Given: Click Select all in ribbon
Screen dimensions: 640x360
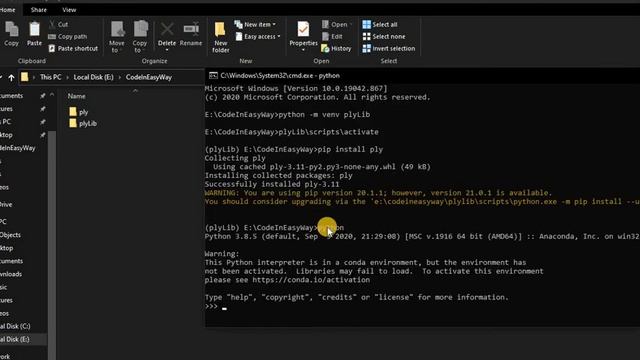Looking at the screenshot, I should pyautogui.click(x=380, y=24).
